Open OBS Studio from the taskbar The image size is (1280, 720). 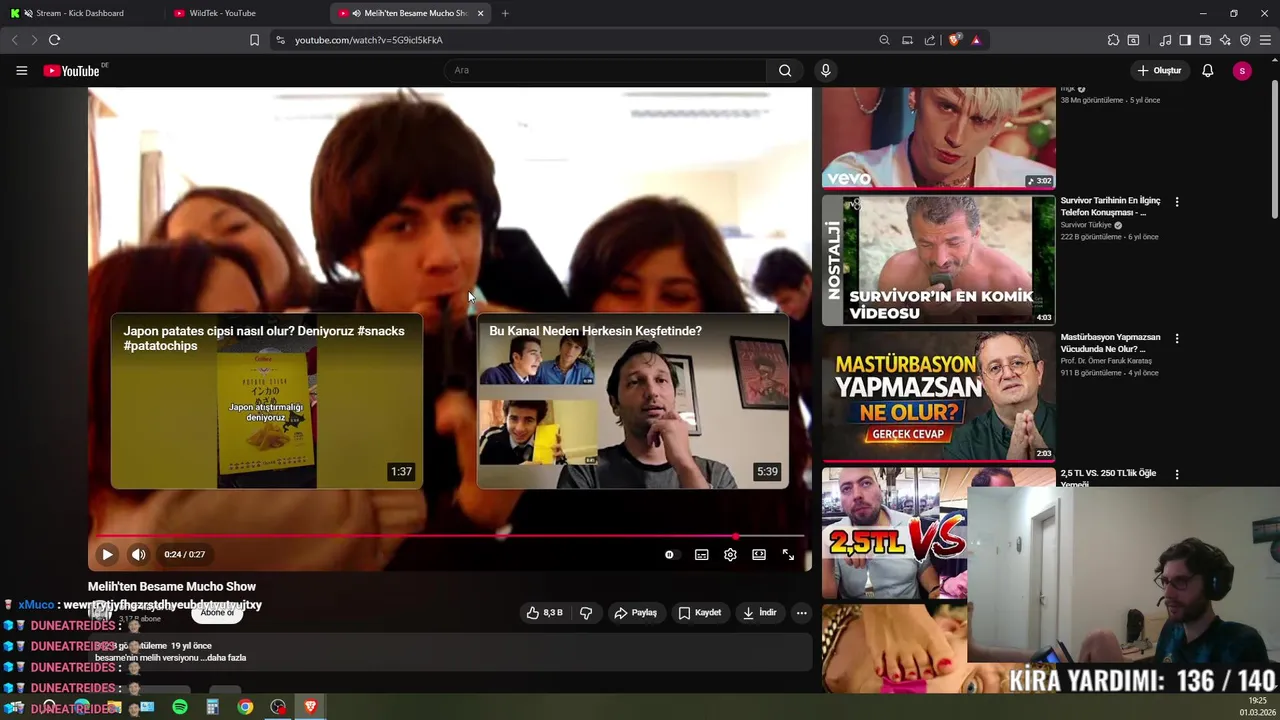[278, 707]
